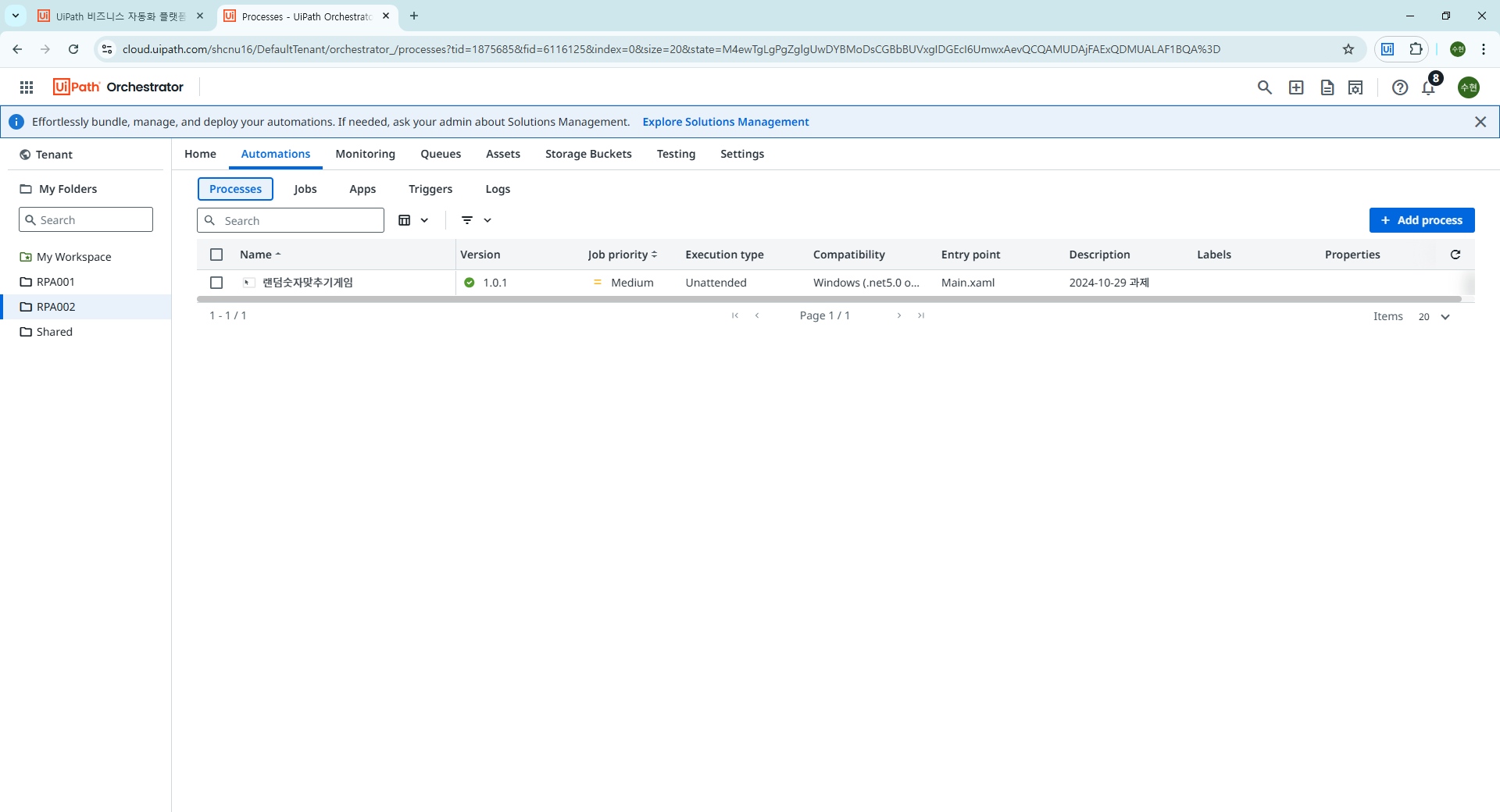Switch to the Monitoring tab
Image resolution: width=1500 pixels, height=812 pixels.
(366, 154)
